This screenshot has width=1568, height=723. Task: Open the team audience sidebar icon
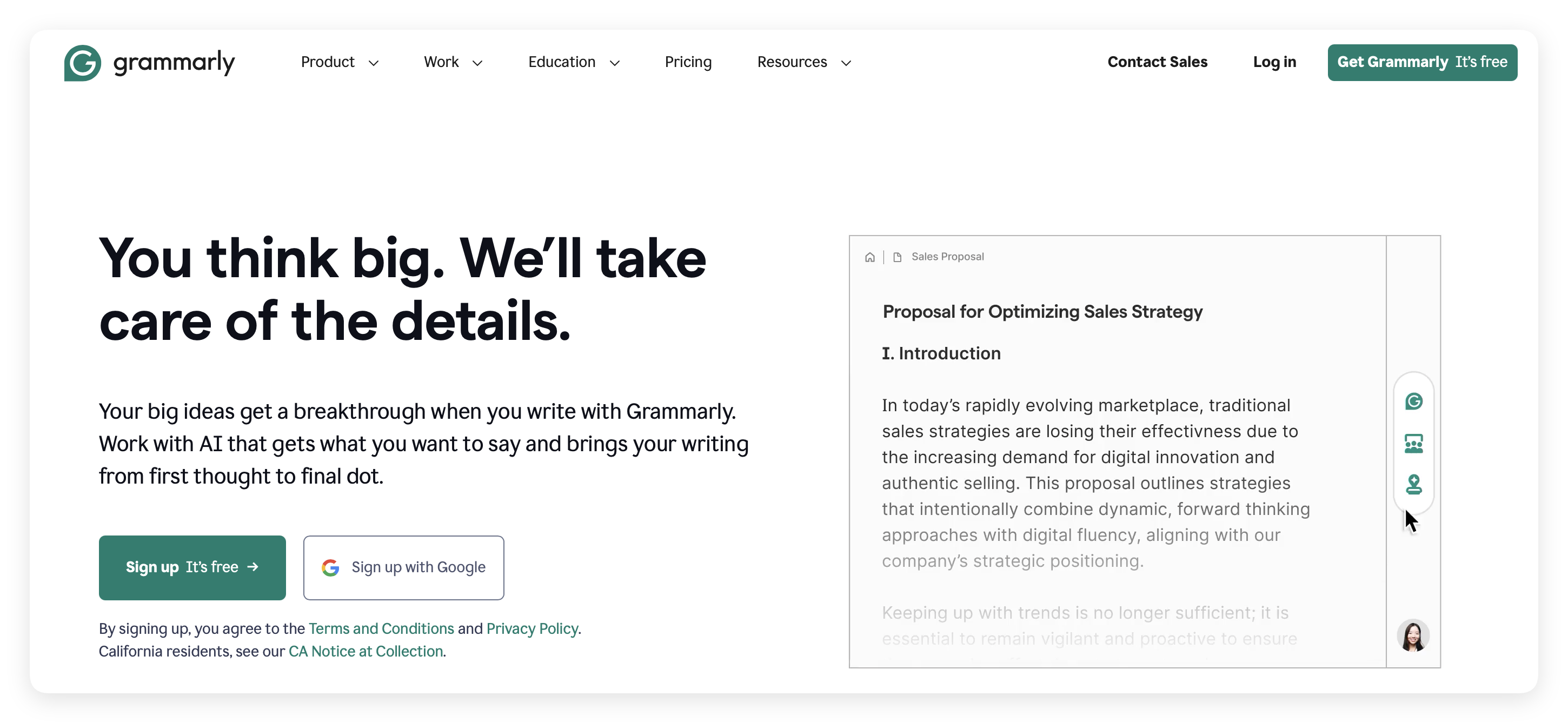pos(1413,443)
